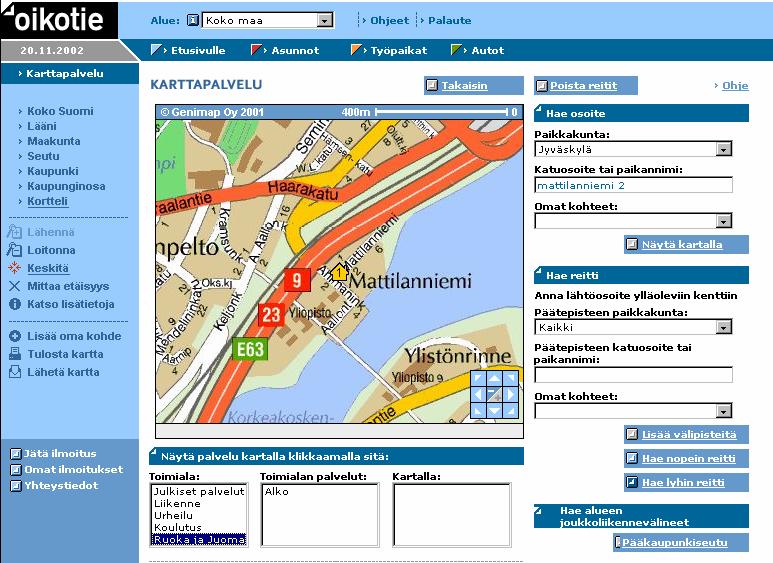Select the red Keskitä center tool
The image size is (773, 563).
click(x=15, y=268)
